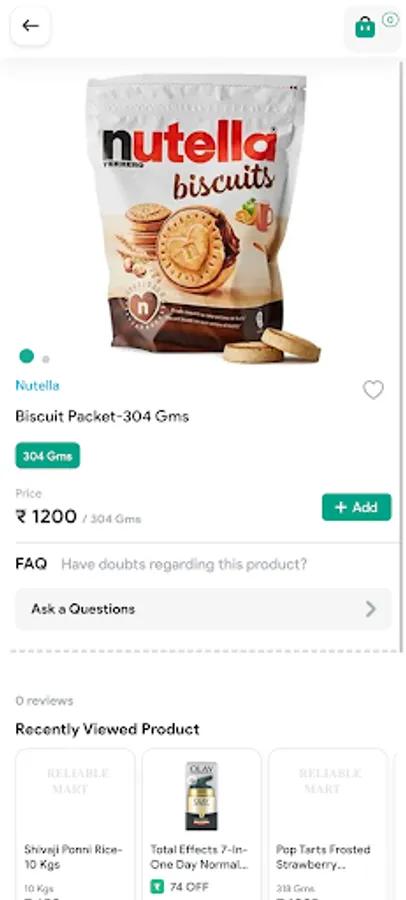Click the FAQ heading
The width and height of the screenshot is (406, 900).
pyautogui.click(x=31, y=564)
